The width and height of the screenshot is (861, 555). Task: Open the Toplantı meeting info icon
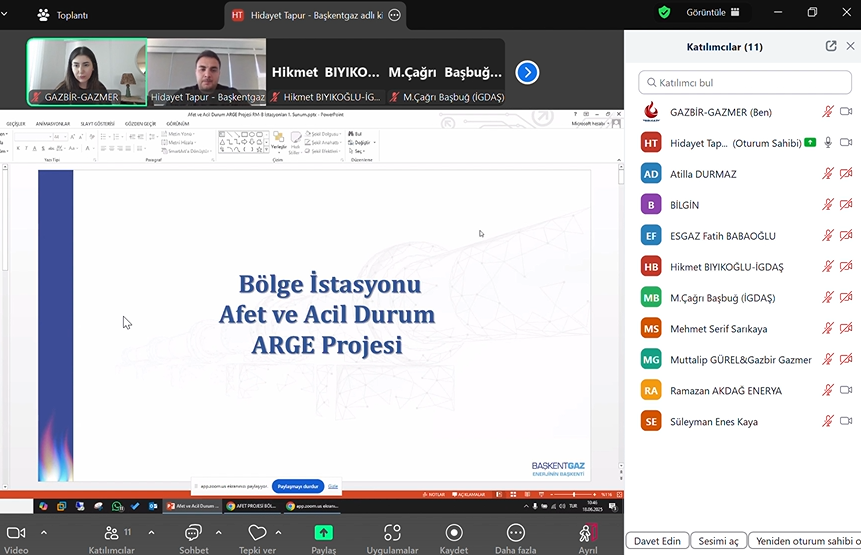pos(43,15)
